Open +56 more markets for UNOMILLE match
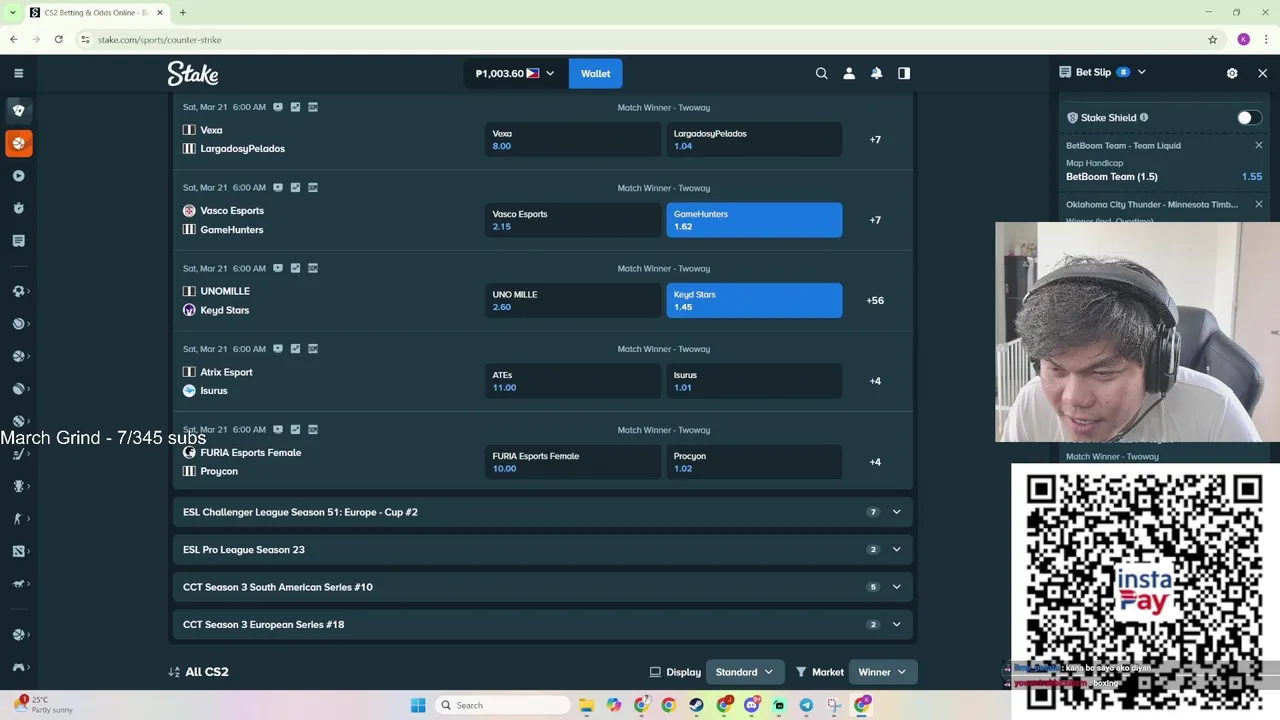Image resolution: width=1280 pixels, height=720 pixels. click(x=875, y=300)
